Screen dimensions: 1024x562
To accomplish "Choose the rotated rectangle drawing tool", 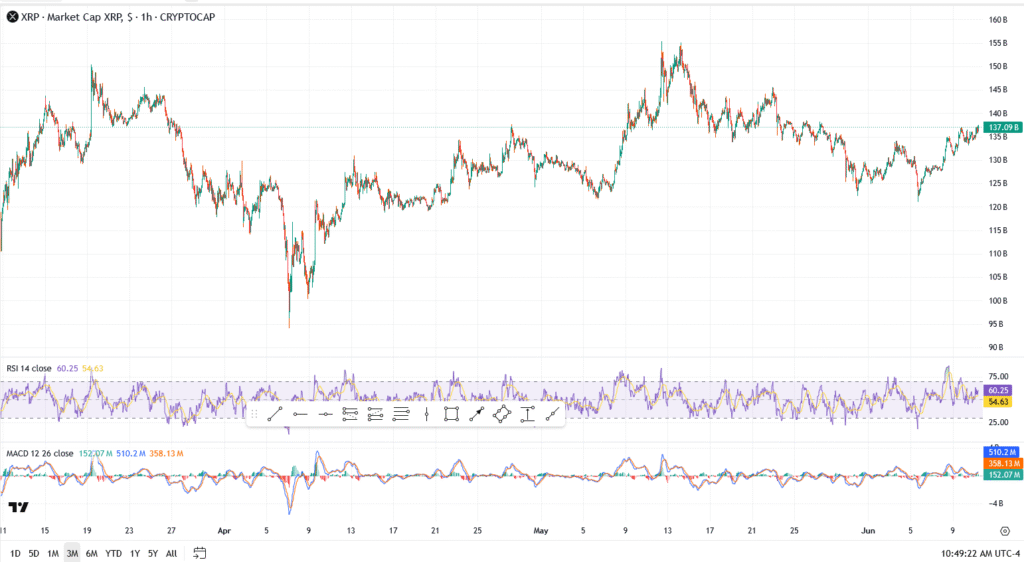I will point(502,414).
